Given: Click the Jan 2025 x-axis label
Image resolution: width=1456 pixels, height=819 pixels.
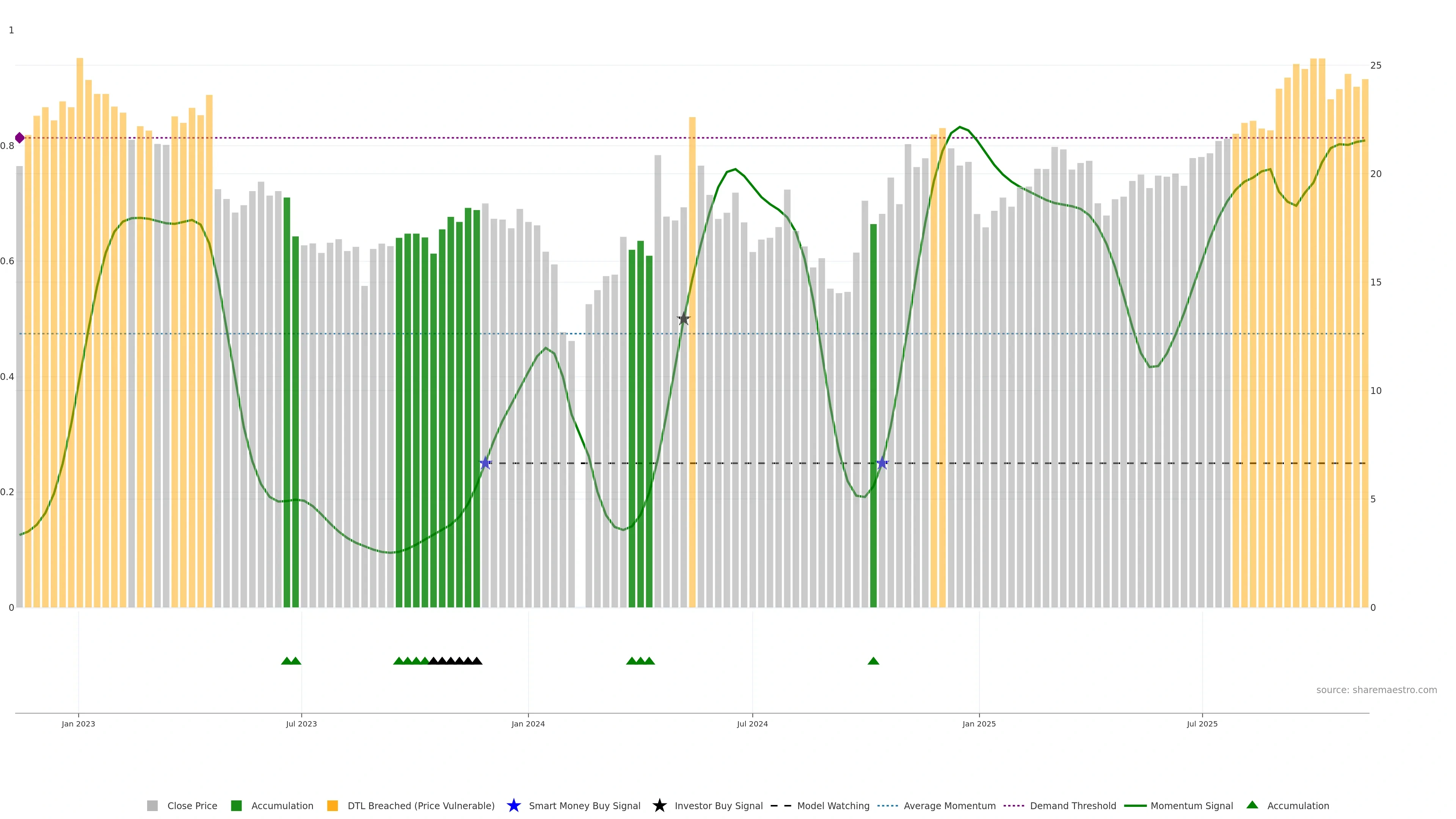Looking at the screenshot, I should pos(979,724).
